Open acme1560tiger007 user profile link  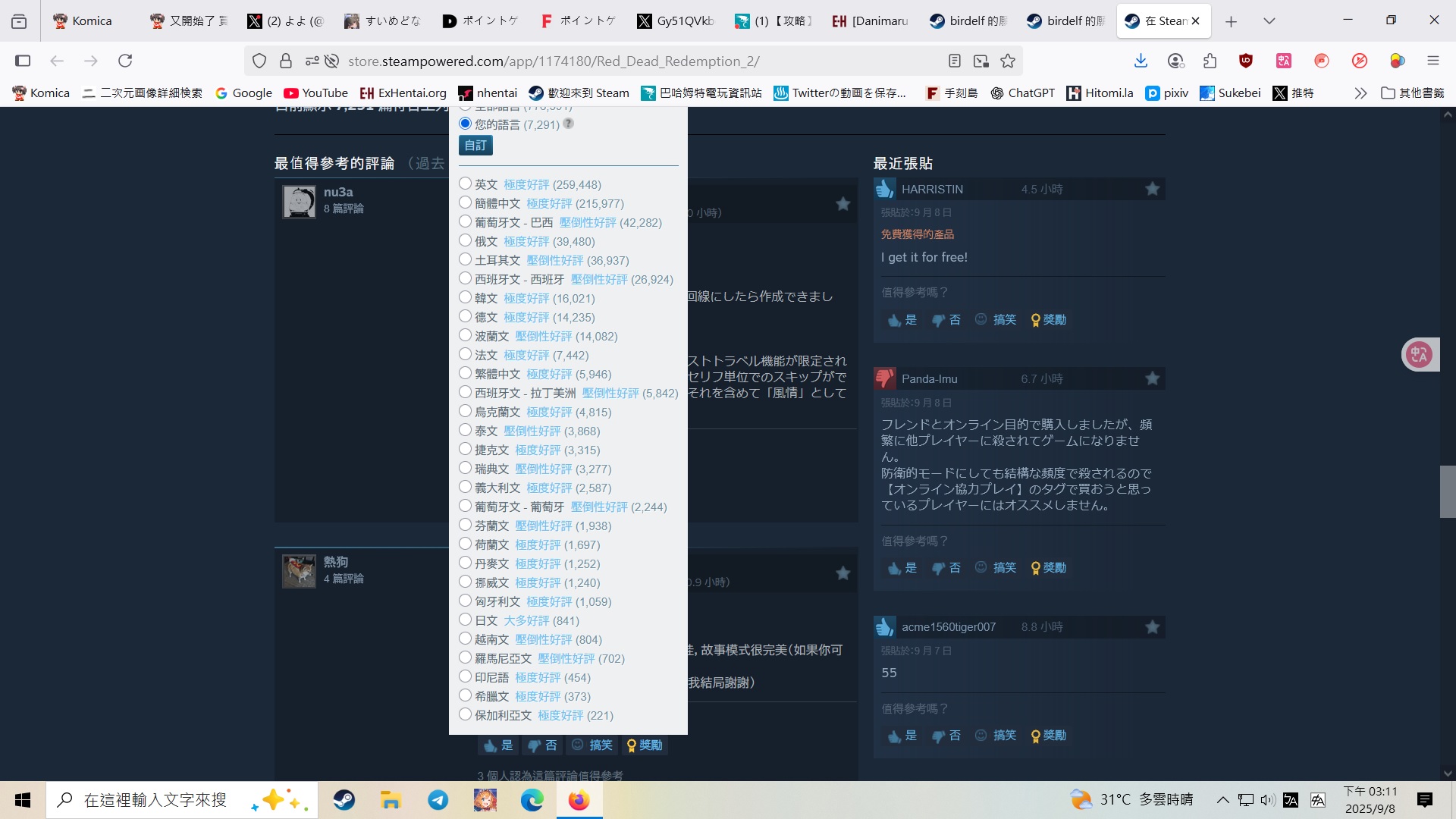coord(948,626)
